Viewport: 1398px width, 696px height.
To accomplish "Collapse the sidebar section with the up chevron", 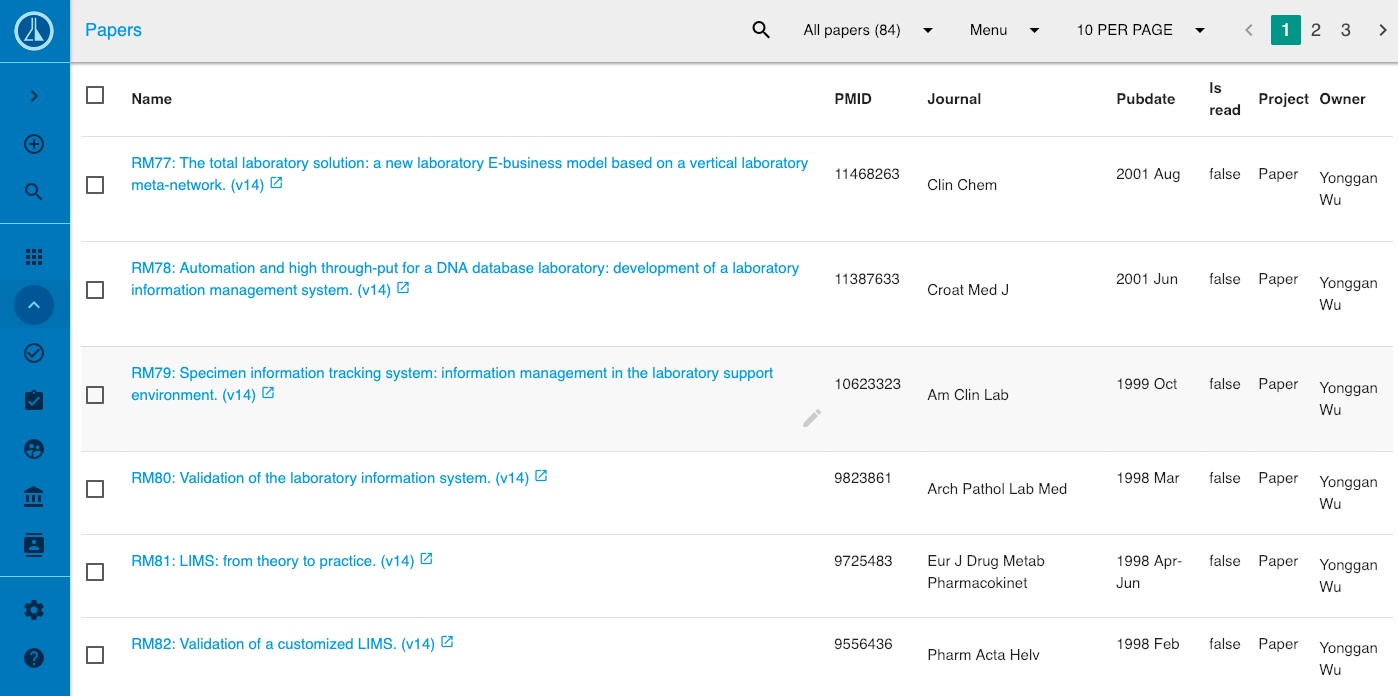I will pyautogui.click(x=34, y=305).
